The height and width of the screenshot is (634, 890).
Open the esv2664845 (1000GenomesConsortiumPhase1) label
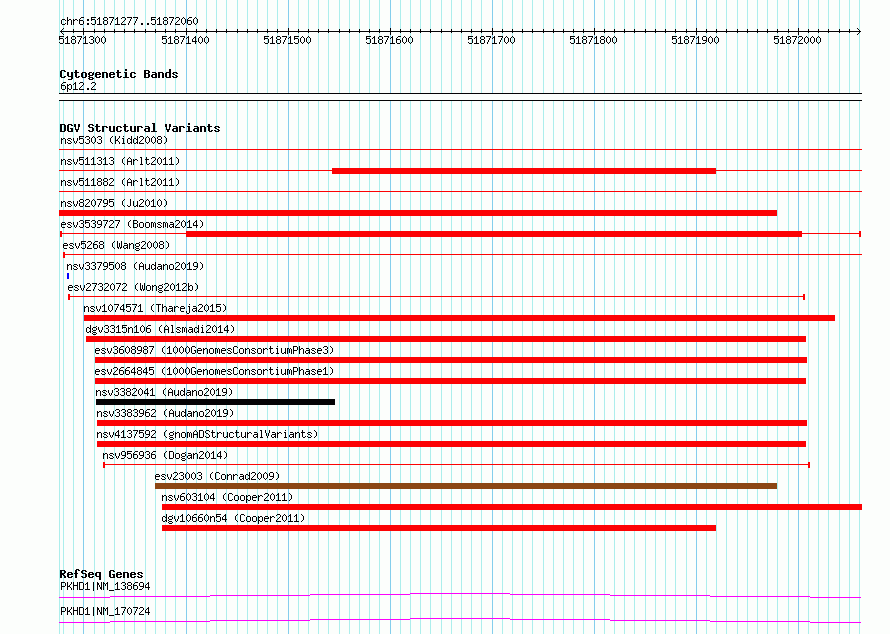click(x=214, y=371)
